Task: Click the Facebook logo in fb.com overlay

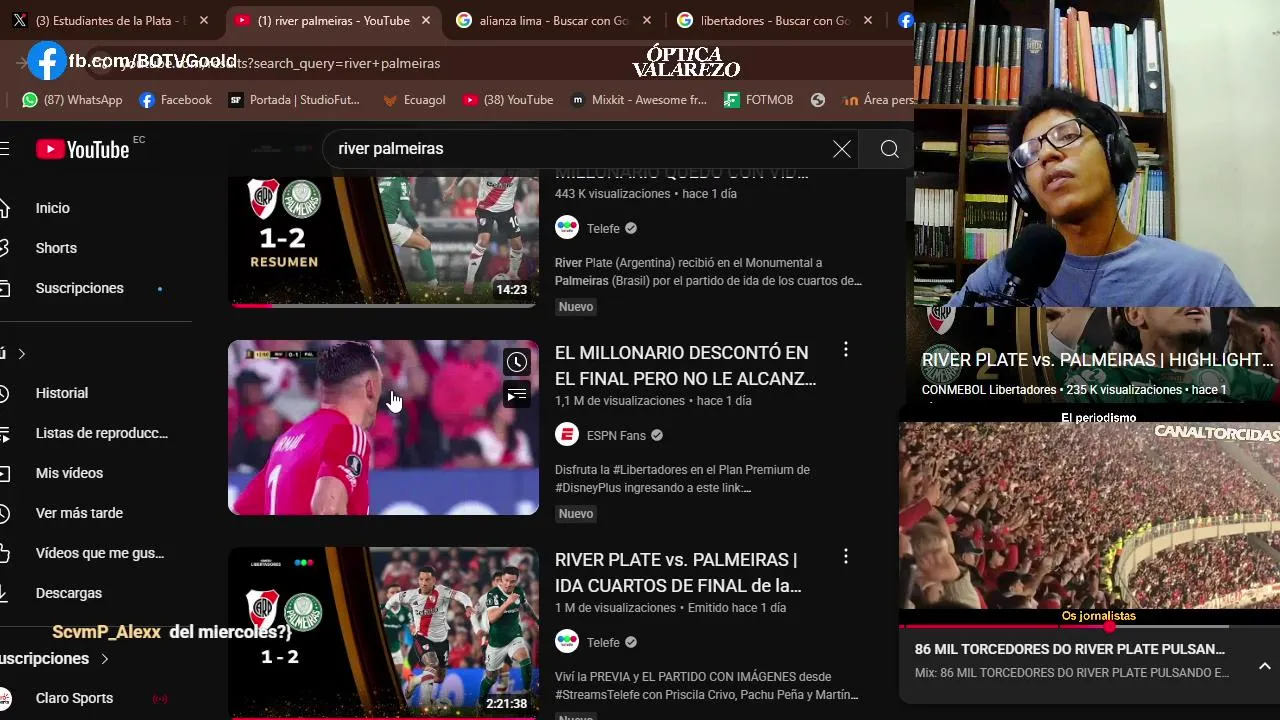Action: [46, 62]
